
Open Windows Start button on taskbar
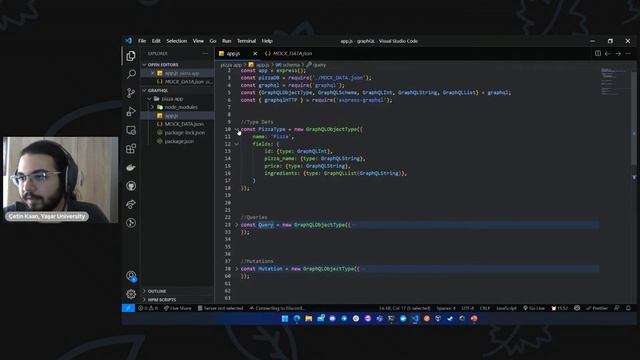point(285,318)
